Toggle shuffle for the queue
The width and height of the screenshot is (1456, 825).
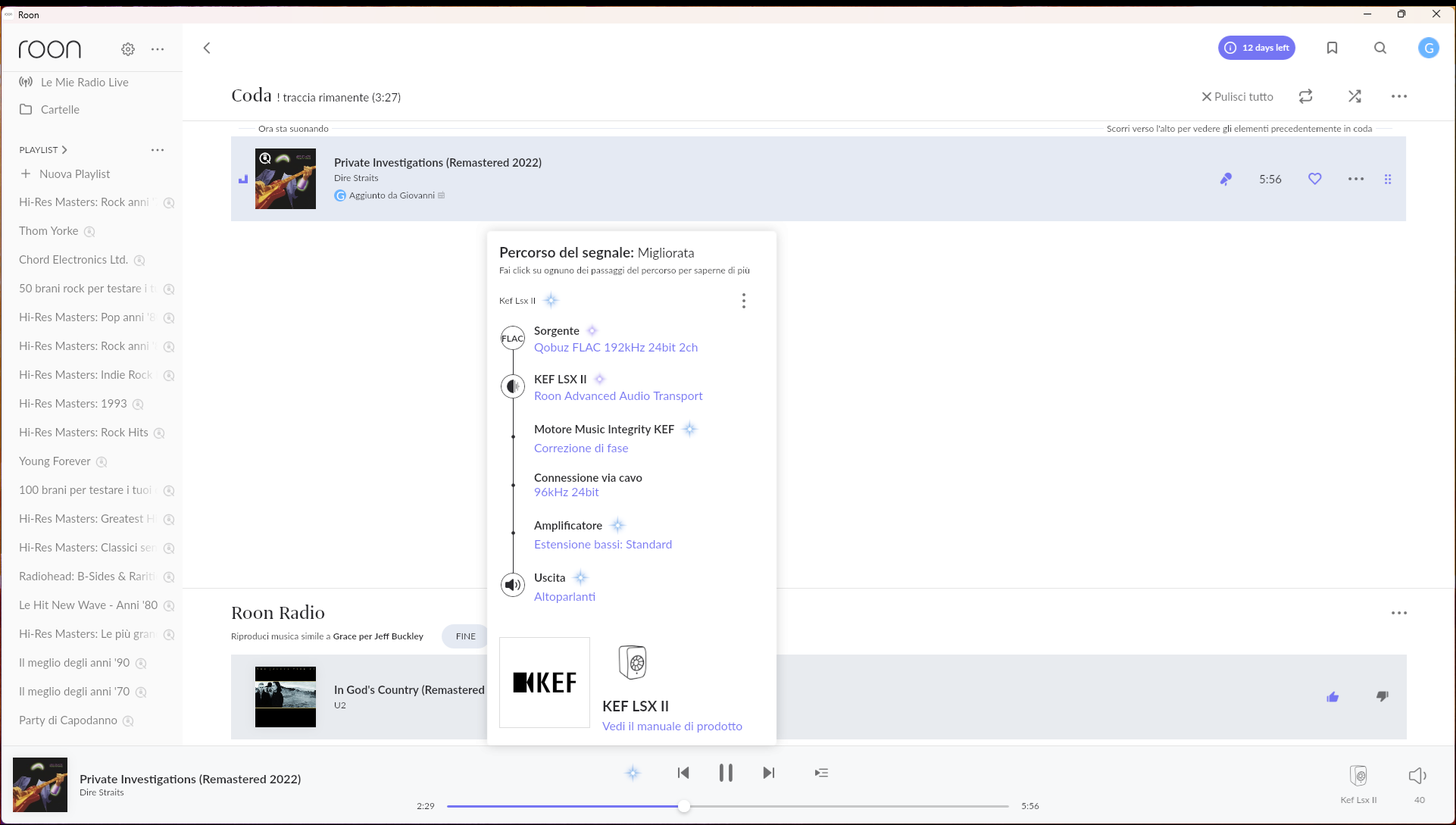(x=1354, y=96)
